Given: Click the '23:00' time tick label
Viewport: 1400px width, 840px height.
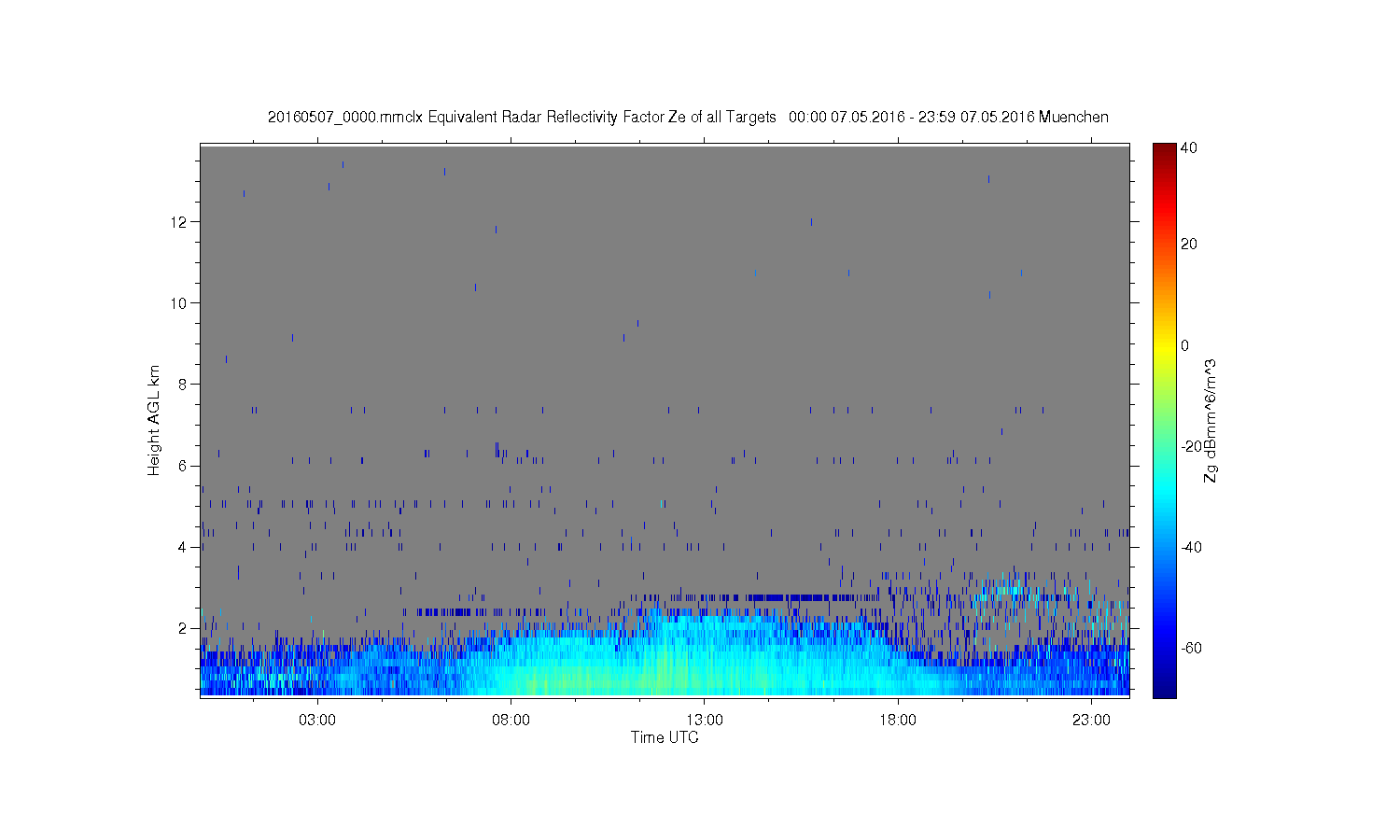Looking at the screenshot, I should point(1091,721).
